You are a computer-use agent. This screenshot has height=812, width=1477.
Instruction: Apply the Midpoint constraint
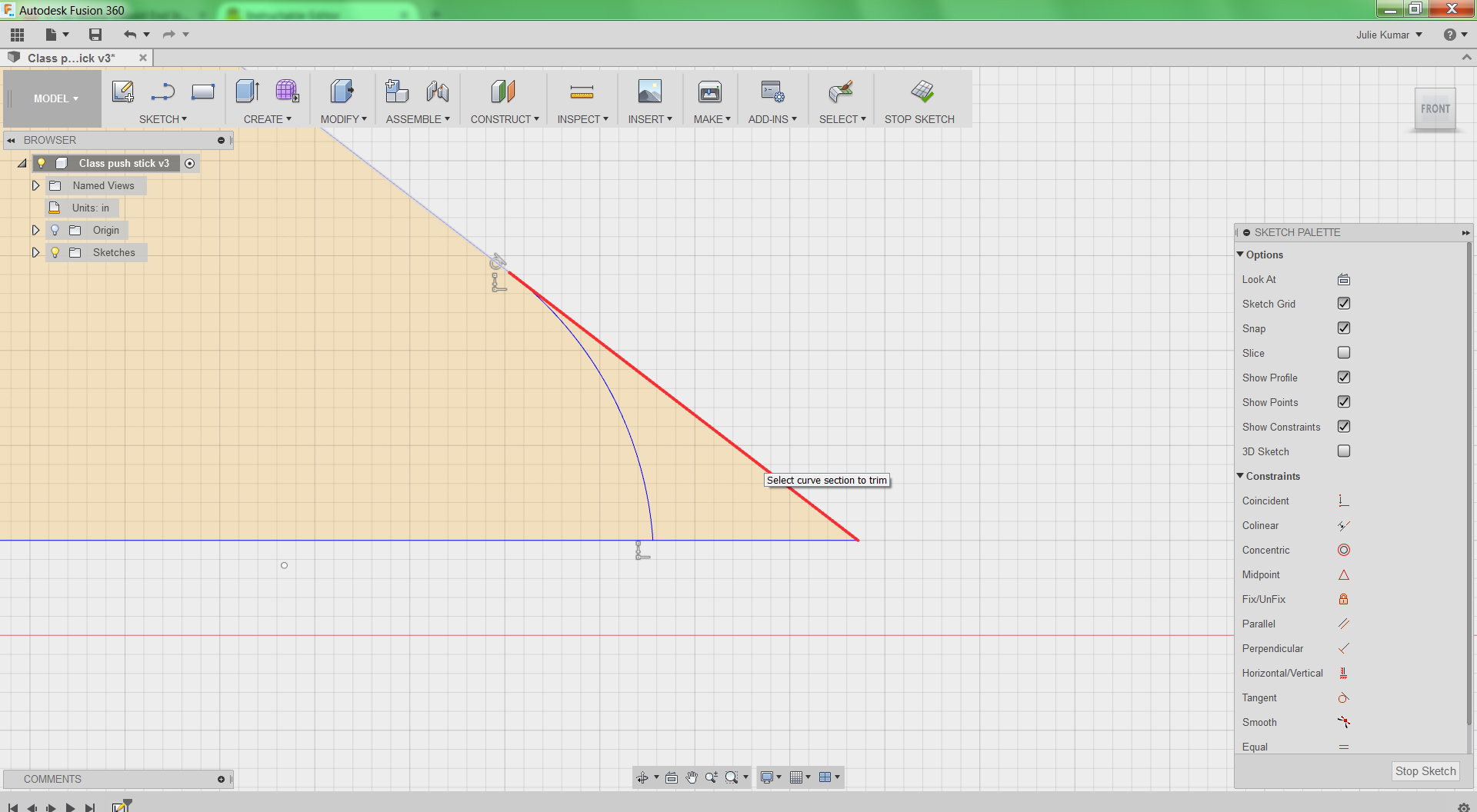pos(1344,575)
